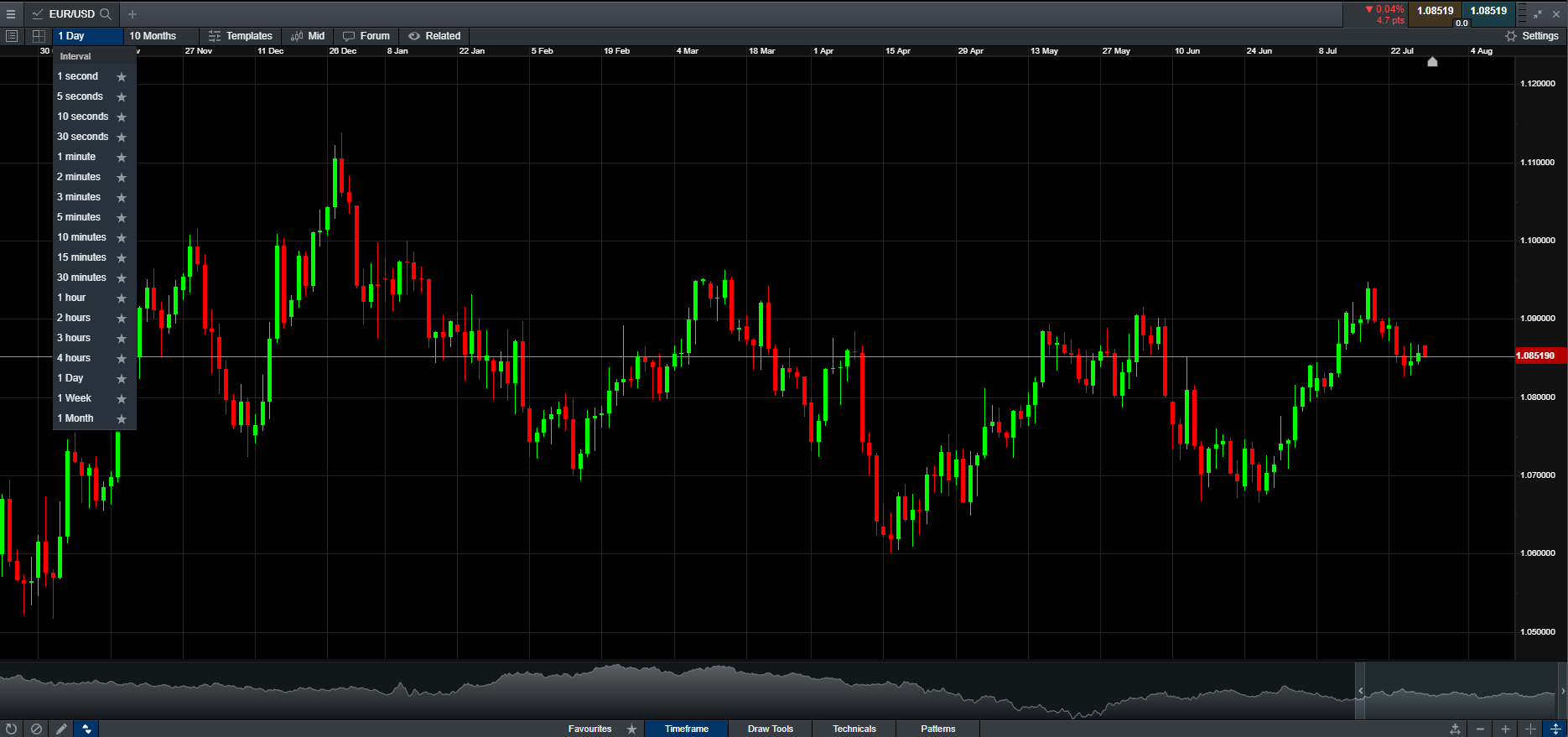The image size is (1568, 737).
Task: Favourite the 1 Week interval star
Action: [x=122, y=399]
